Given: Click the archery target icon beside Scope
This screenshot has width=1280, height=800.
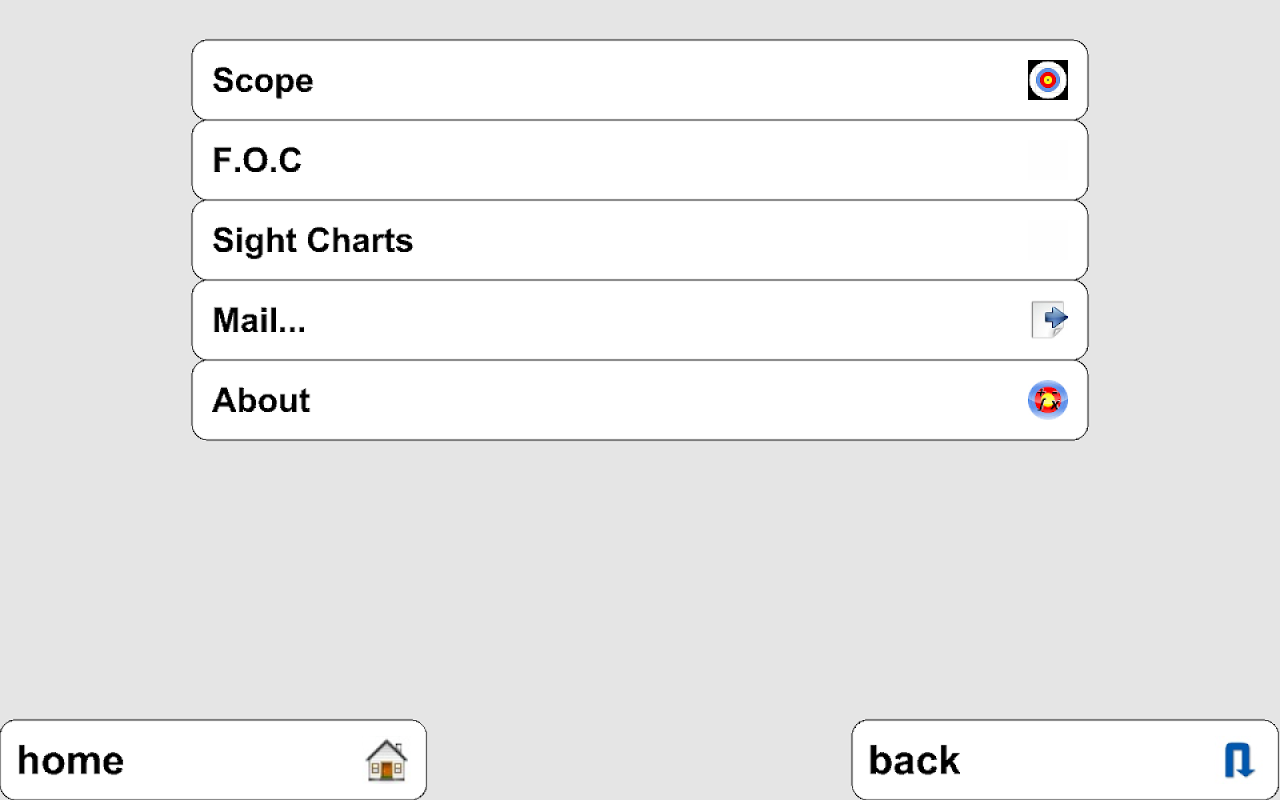Looking at the screenshot, I should coord(1048,80).
